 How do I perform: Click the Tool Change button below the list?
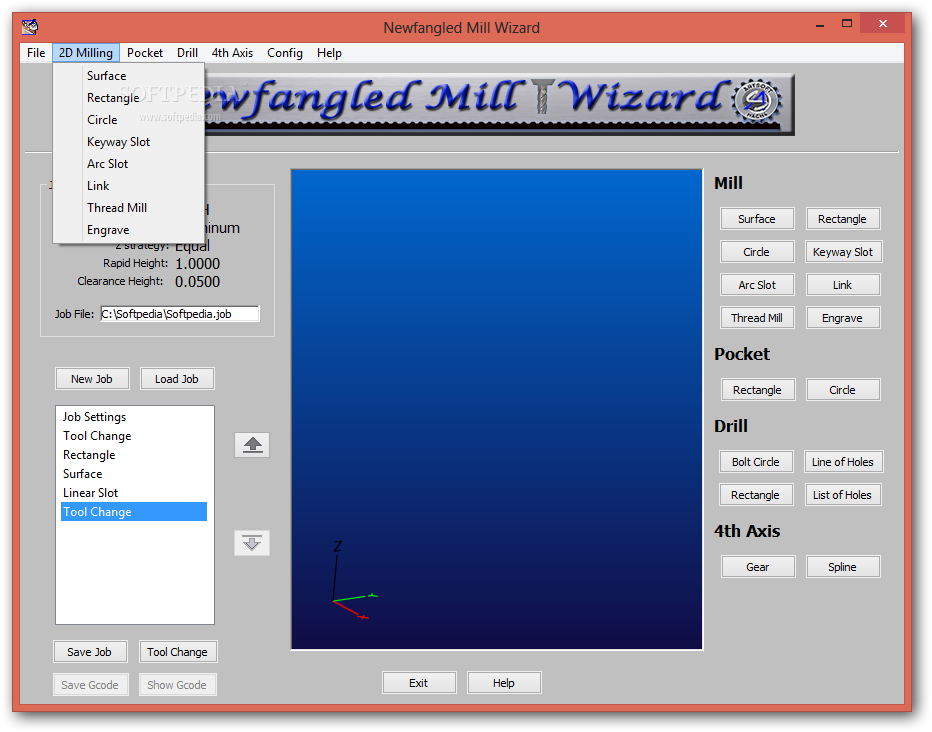pyautogui.click(x=177, y=652)
